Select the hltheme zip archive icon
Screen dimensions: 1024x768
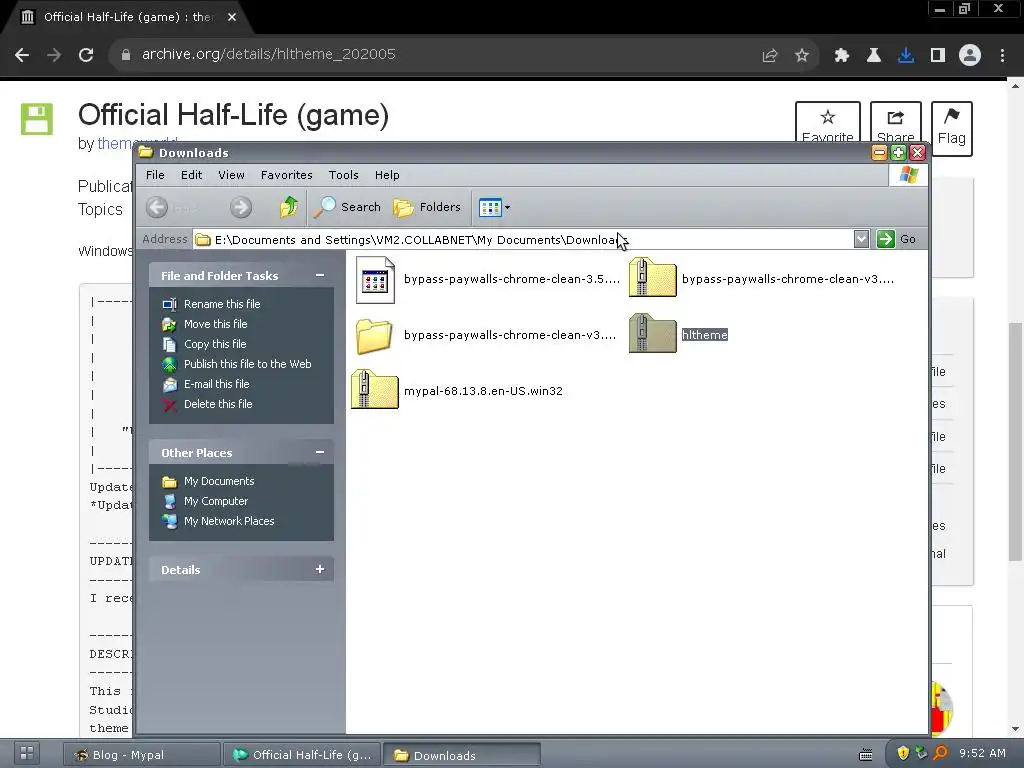652,334
